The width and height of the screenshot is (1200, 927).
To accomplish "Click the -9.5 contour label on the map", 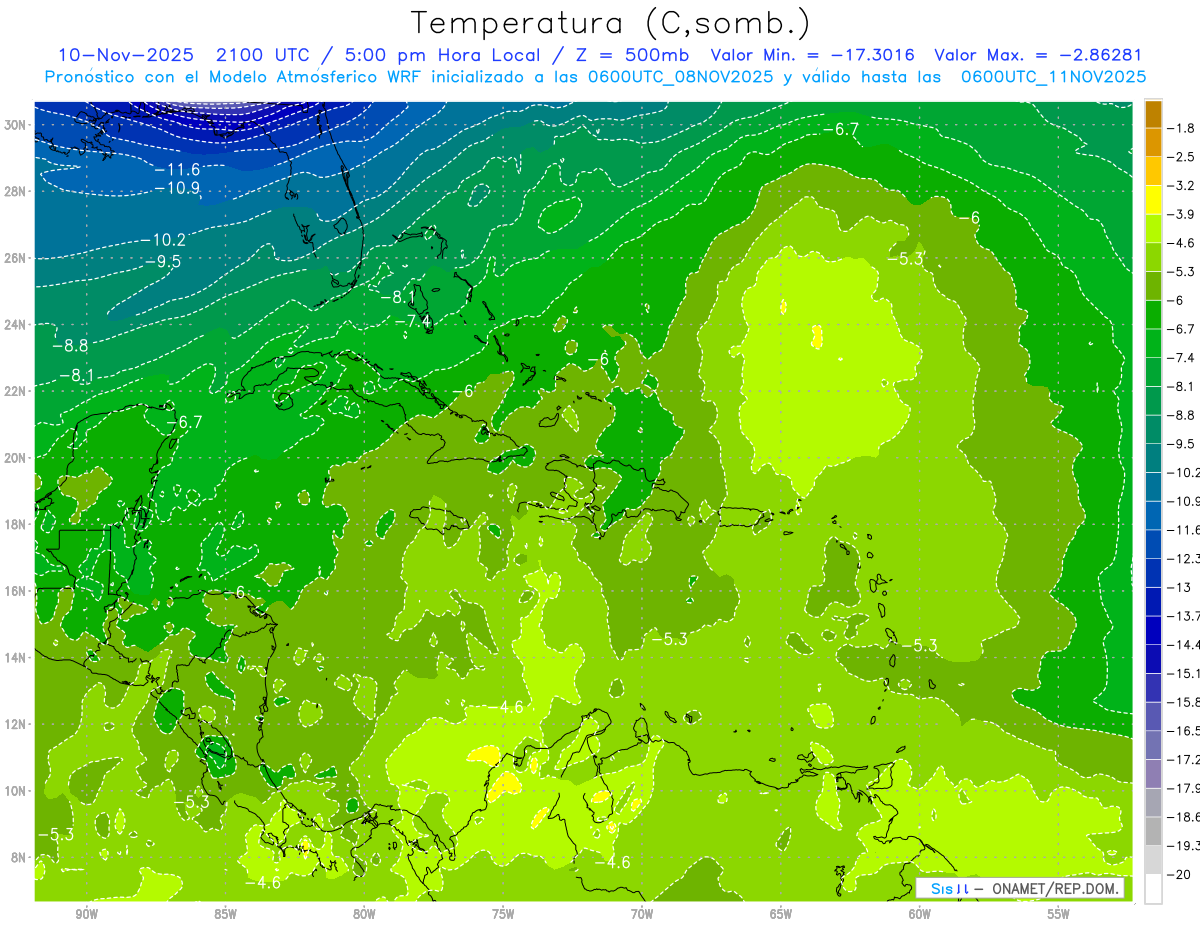I will click(163, 261).
